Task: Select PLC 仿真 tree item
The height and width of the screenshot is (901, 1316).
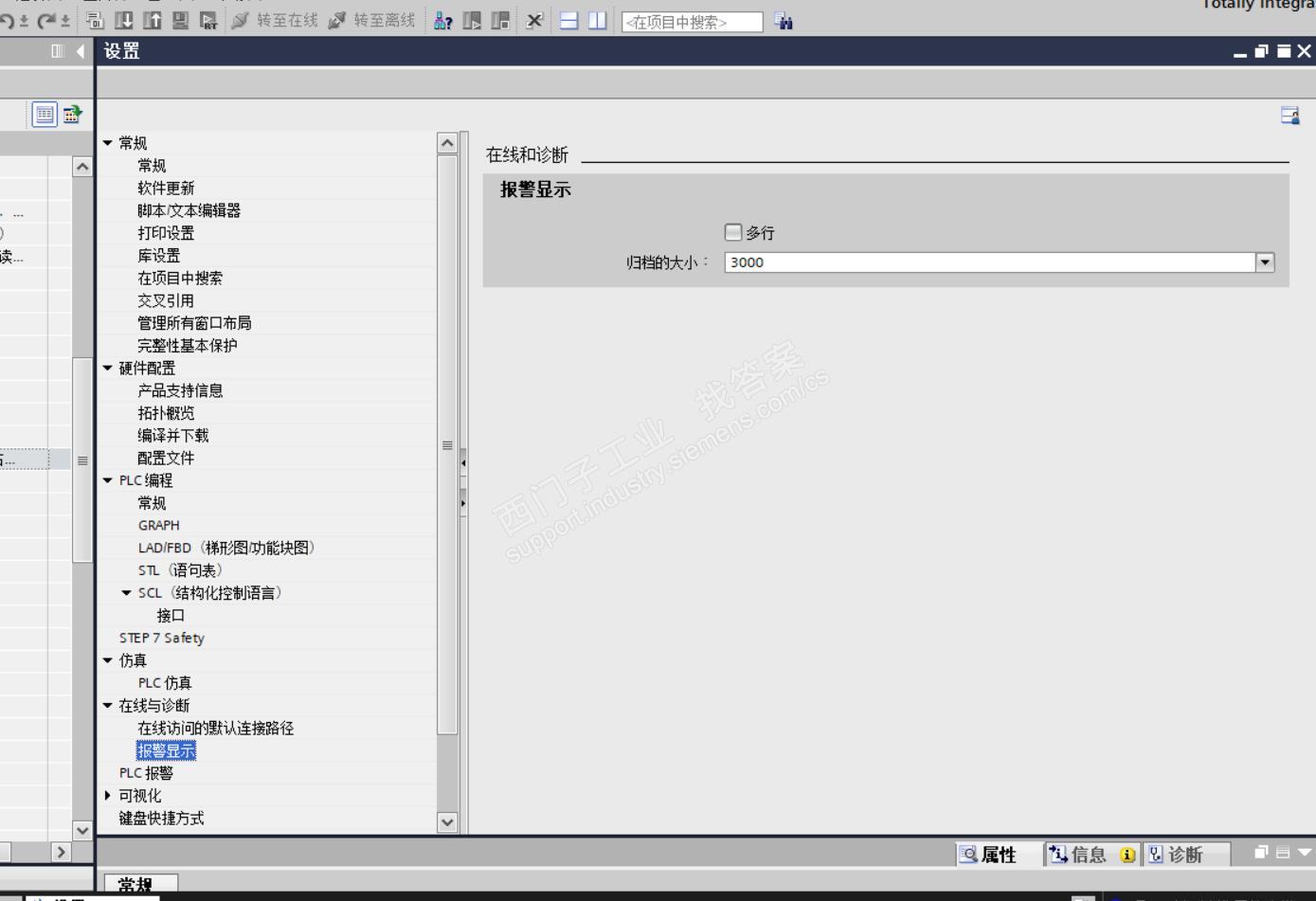Action: pyautogui.click(x=165, y=683)
